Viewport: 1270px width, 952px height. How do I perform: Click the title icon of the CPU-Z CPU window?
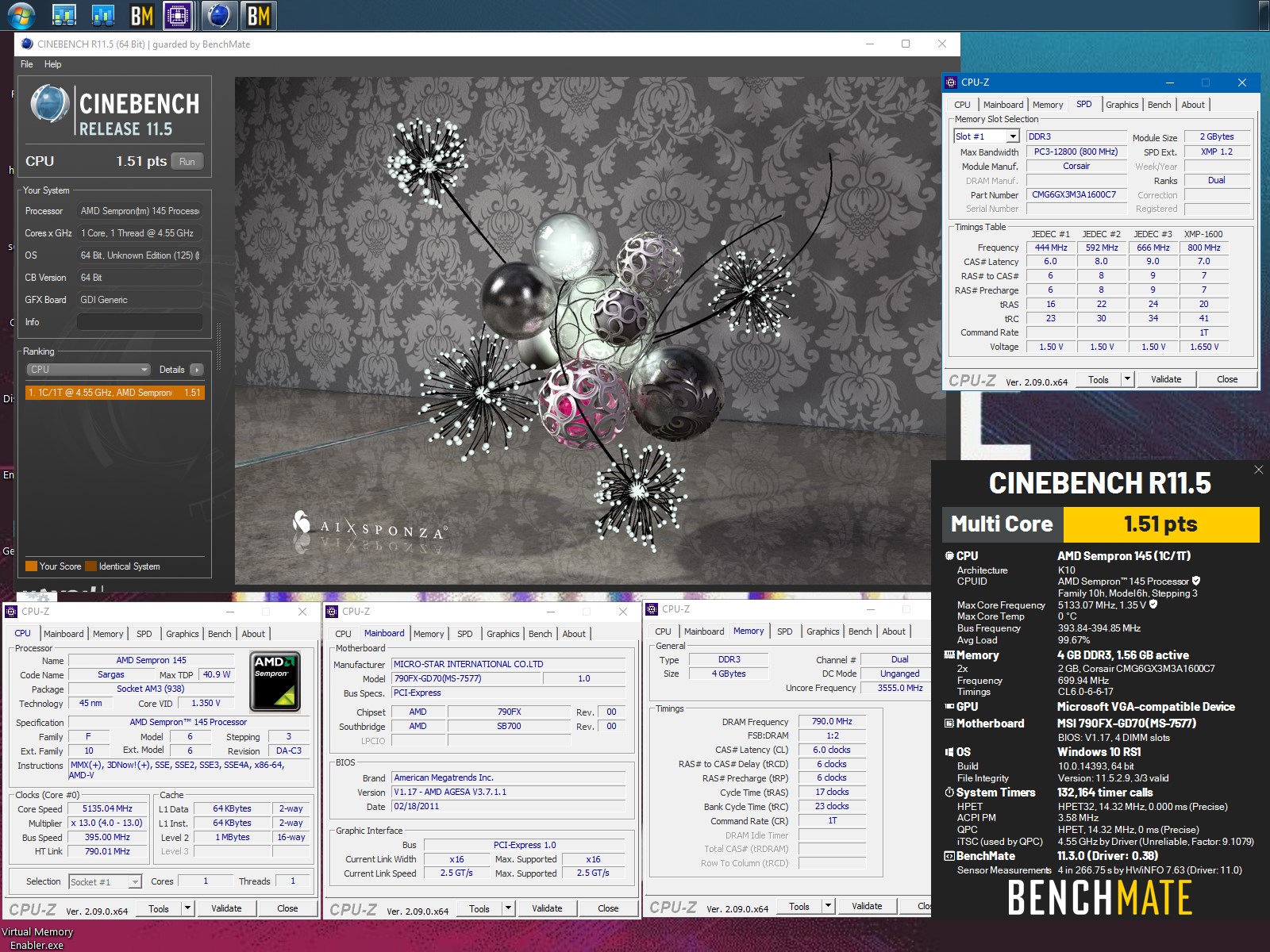point(11,611)
